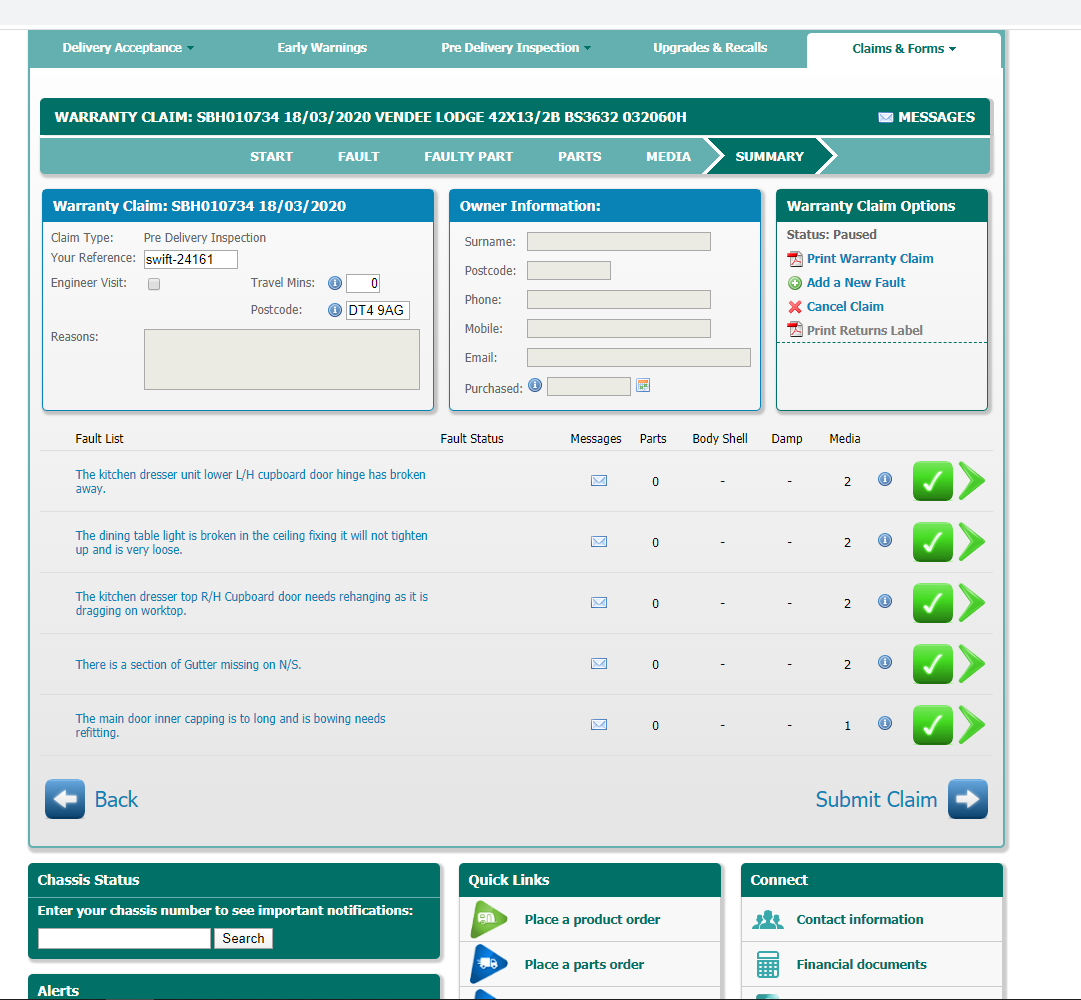Viewport: 1081px width, 1000px height.
Task: Click green checkmark for dining table light fault
Action: [933, 542]
